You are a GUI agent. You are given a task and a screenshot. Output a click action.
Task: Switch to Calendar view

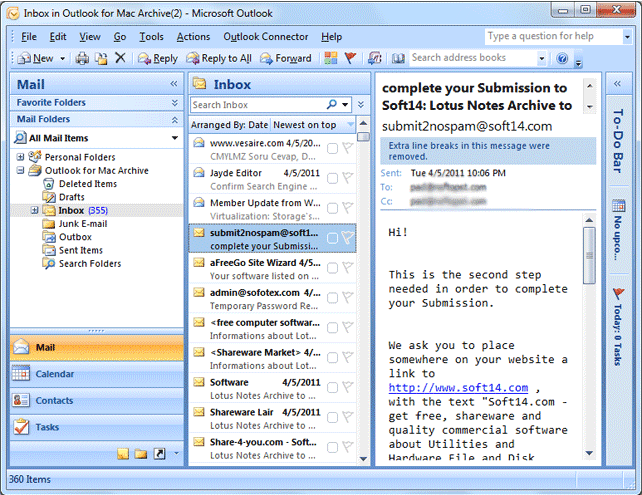pos(97,374)
